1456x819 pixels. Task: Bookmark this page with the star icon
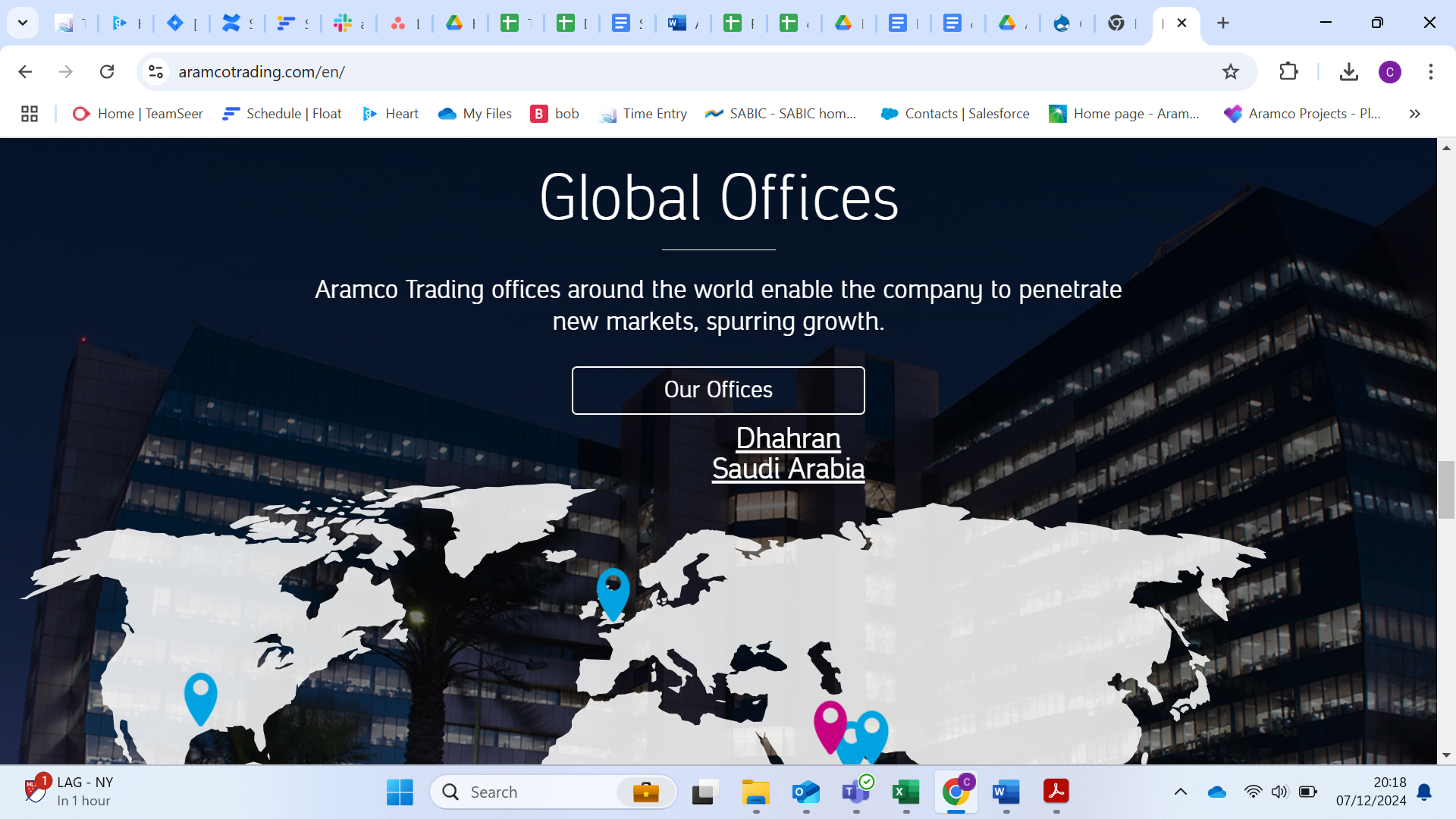pos(1230,71)
